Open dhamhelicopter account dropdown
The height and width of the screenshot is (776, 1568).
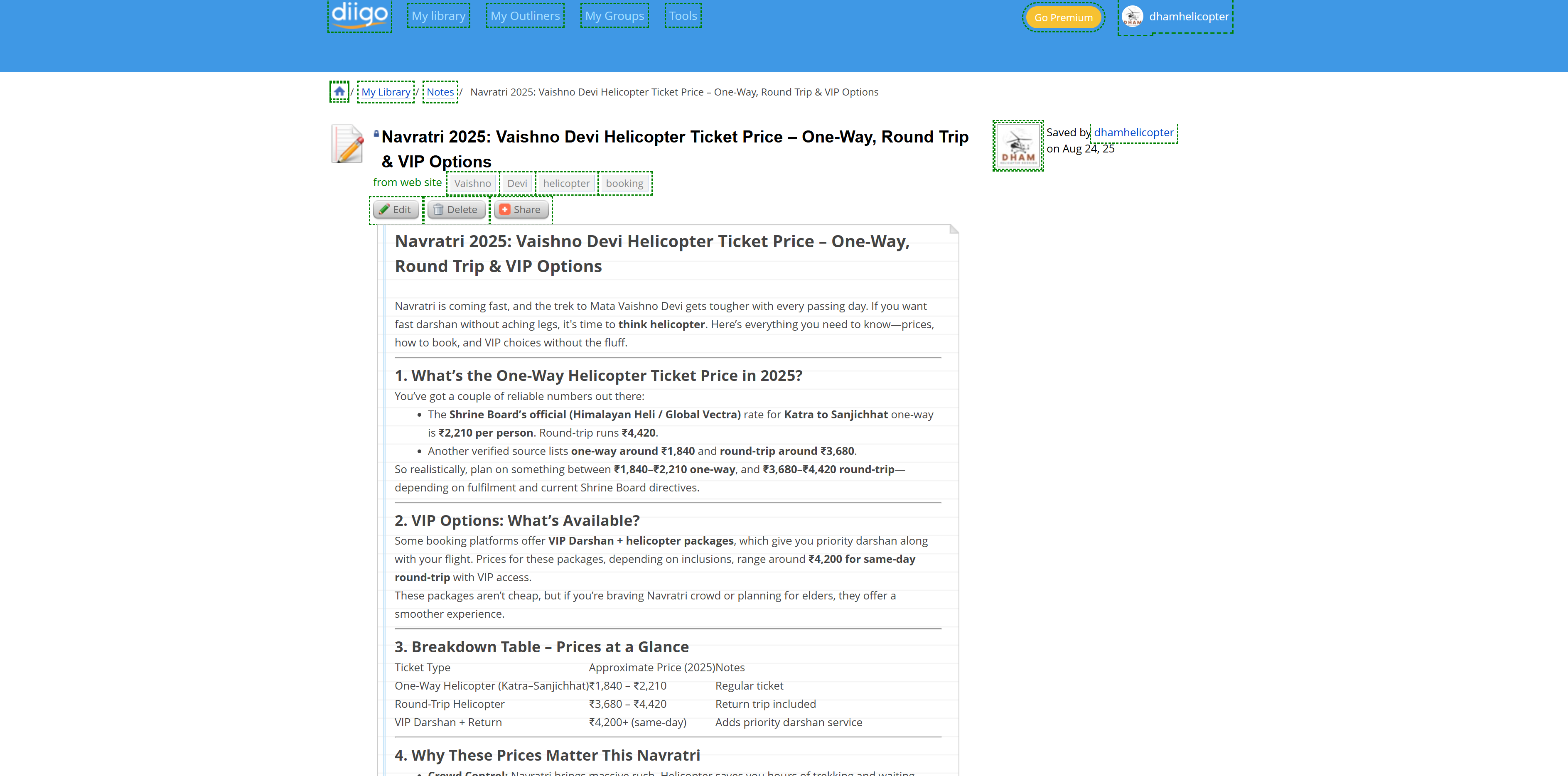pyautogui.click(x=1188, y=17)
